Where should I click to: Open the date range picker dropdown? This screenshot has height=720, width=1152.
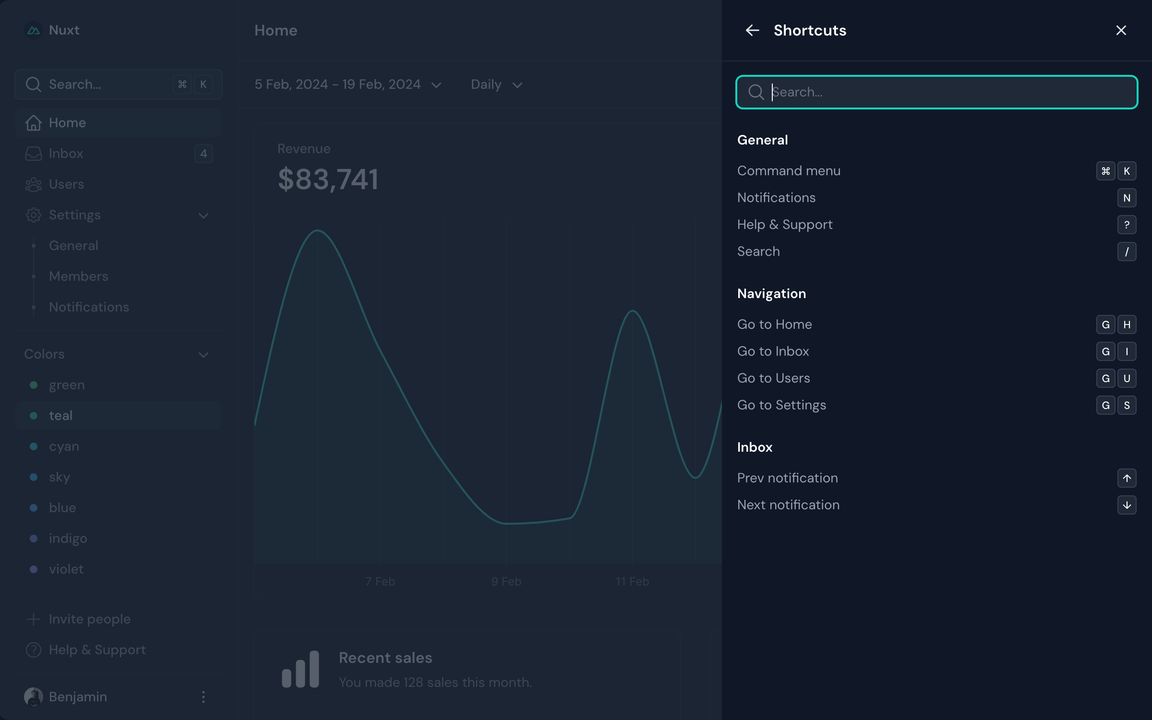(x=348, y=84)
